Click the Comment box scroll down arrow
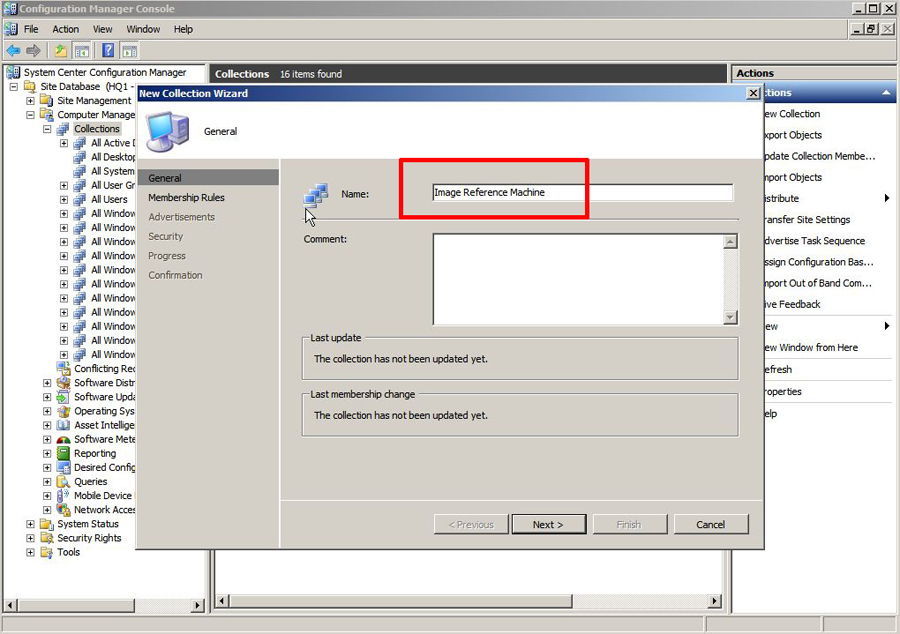 (x=730, y=317)
